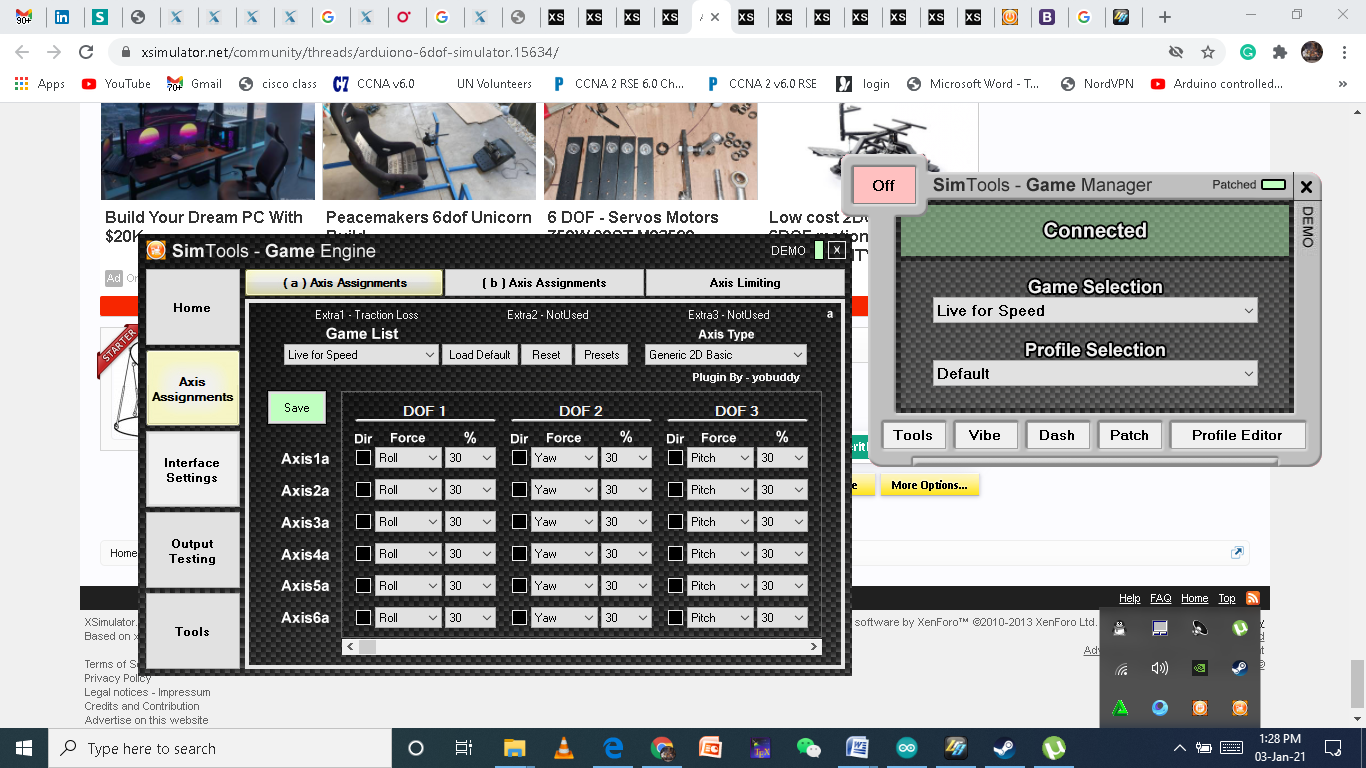
Task: Toggle Axis6a DOF 3 Dir checkbox
Action: [x=675, y=618]
